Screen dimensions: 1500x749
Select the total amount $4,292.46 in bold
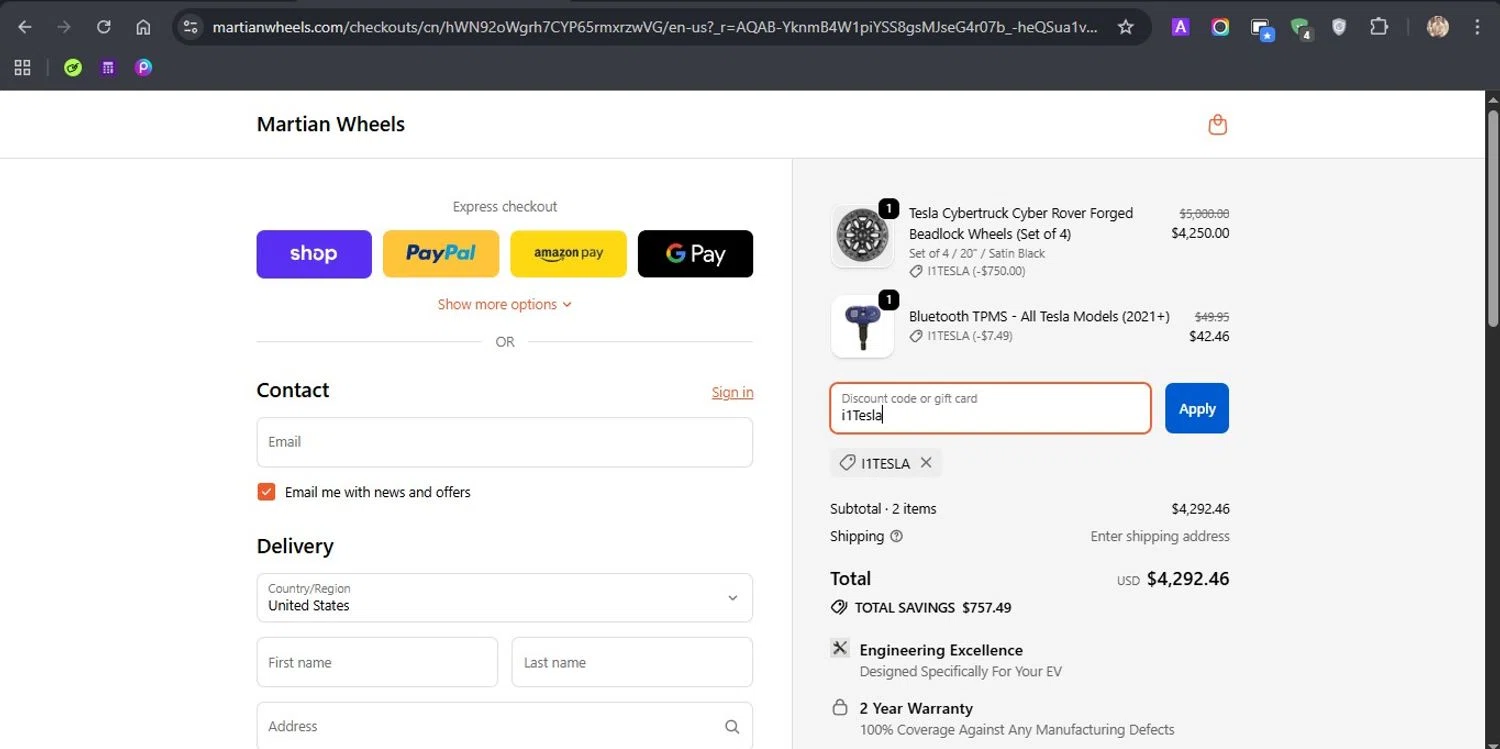click(x=1188, y=578)
